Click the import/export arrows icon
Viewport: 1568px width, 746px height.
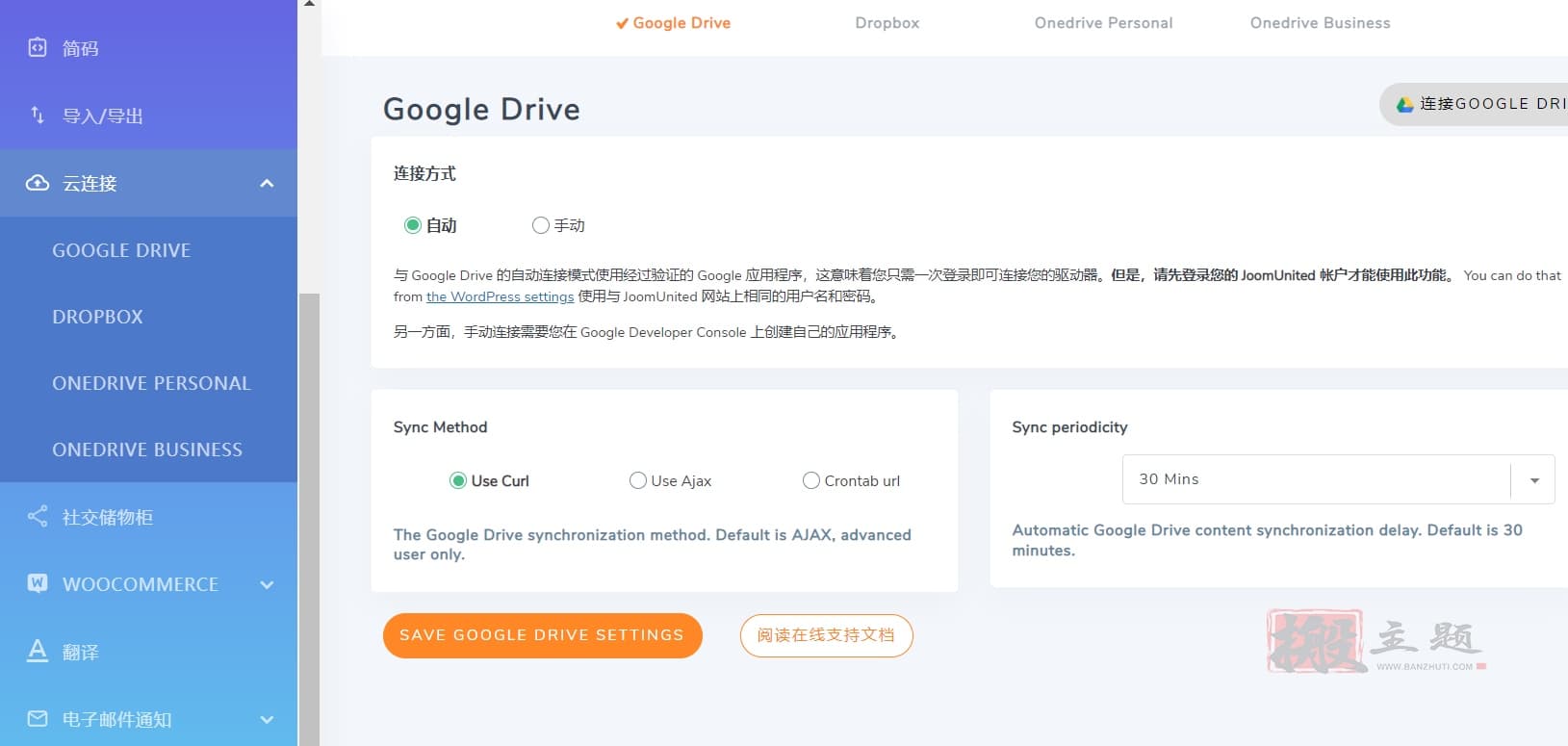tap(38, 115)
